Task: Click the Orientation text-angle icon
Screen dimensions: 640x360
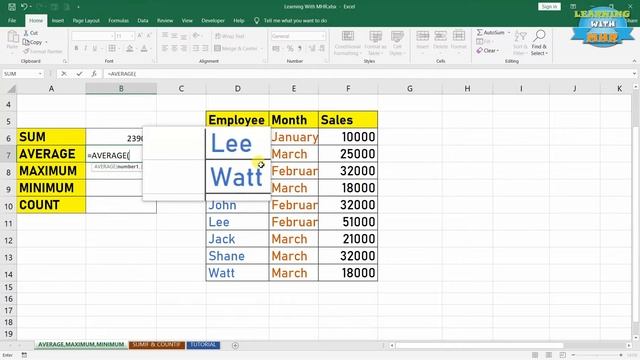Action: (196, 36)
